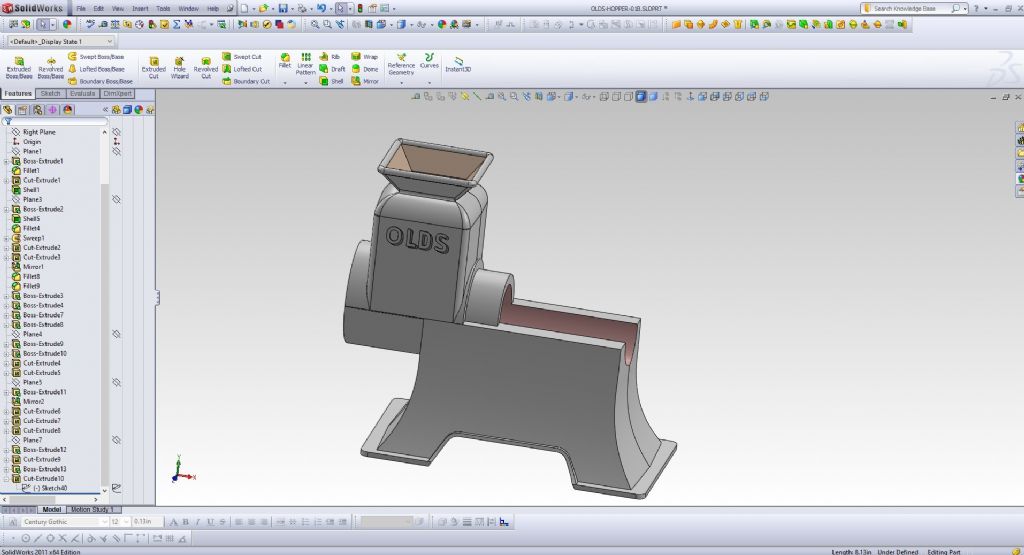The image size is (1024, 555).
Task: Open the ConfigurationManager tab icon
Action: point(38,110)
